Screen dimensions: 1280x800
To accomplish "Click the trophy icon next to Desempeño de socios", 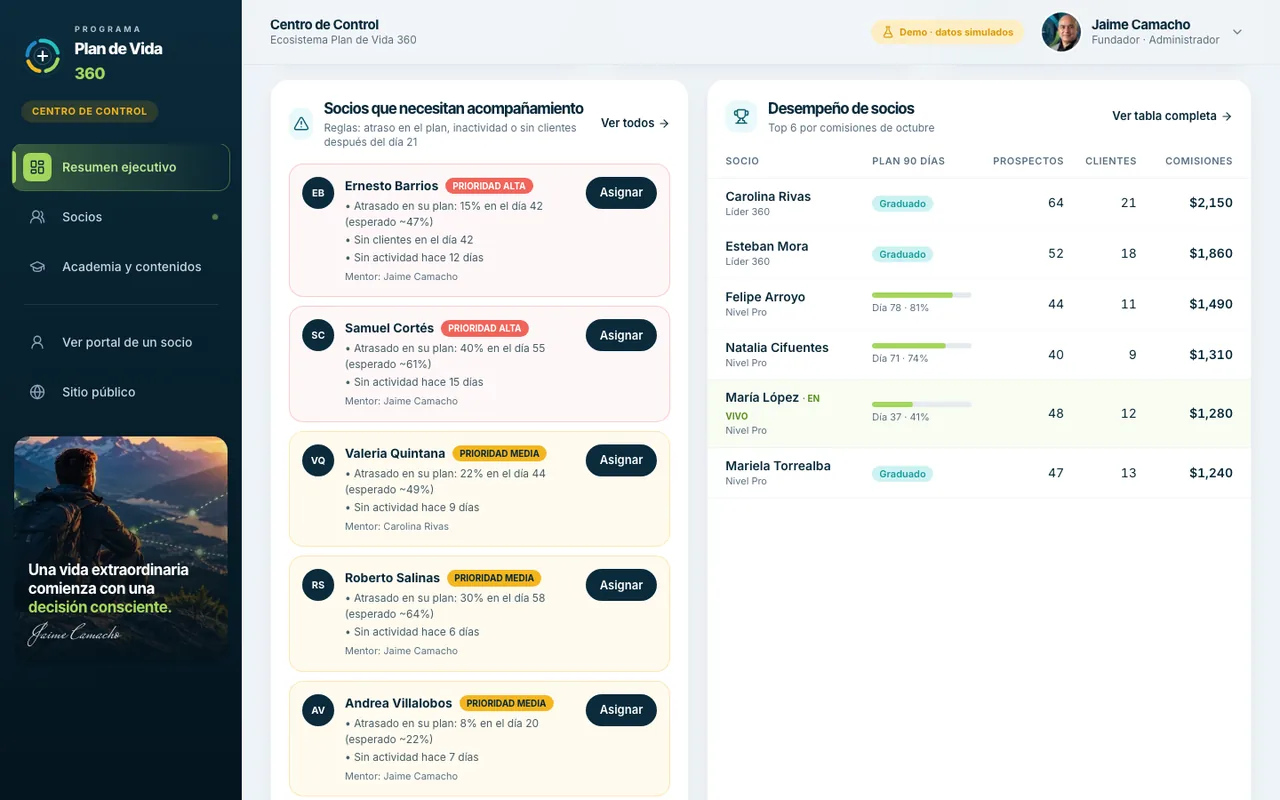I will pos(741,117).
